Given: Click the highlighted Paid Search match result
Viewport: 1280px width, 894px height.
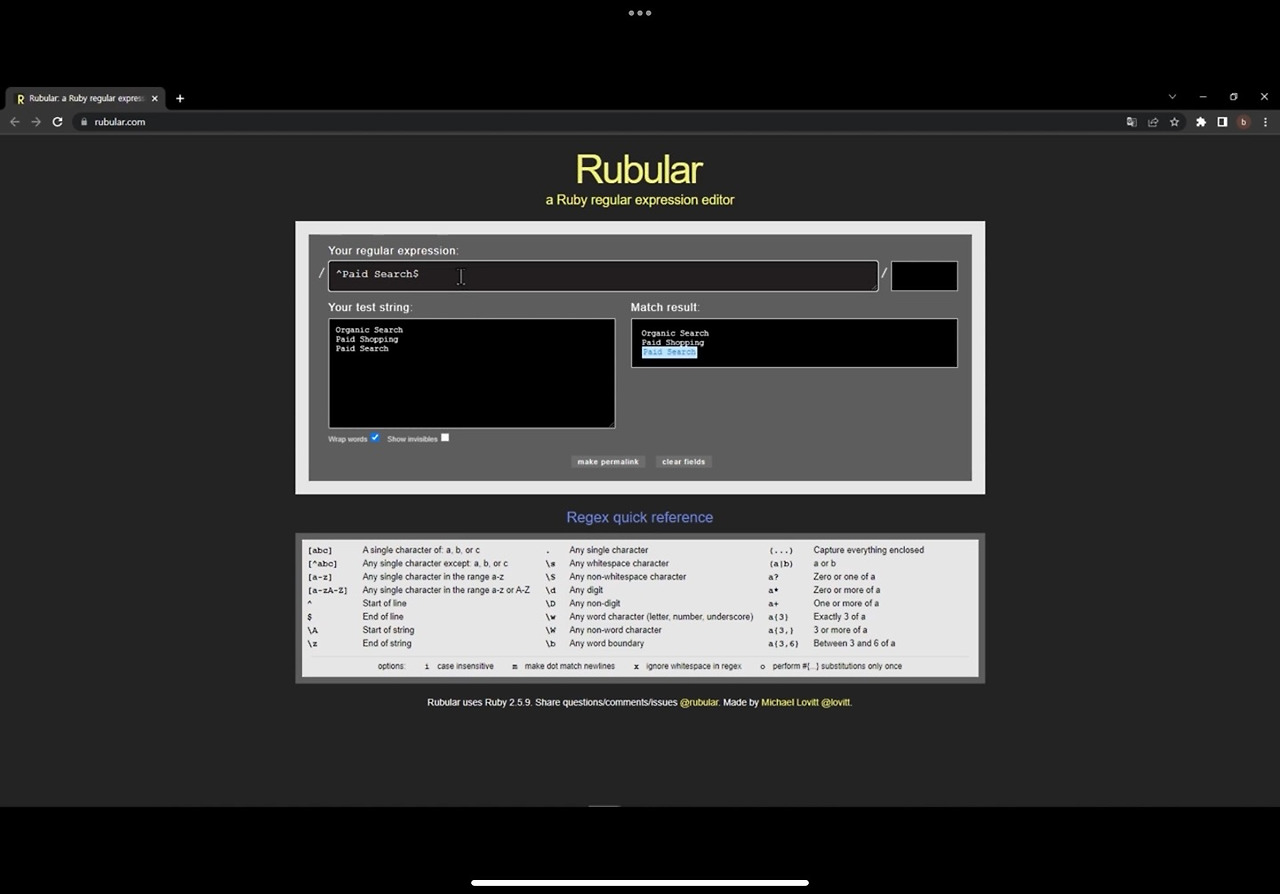Looking at the screenshot, I should tap(669, 352).
